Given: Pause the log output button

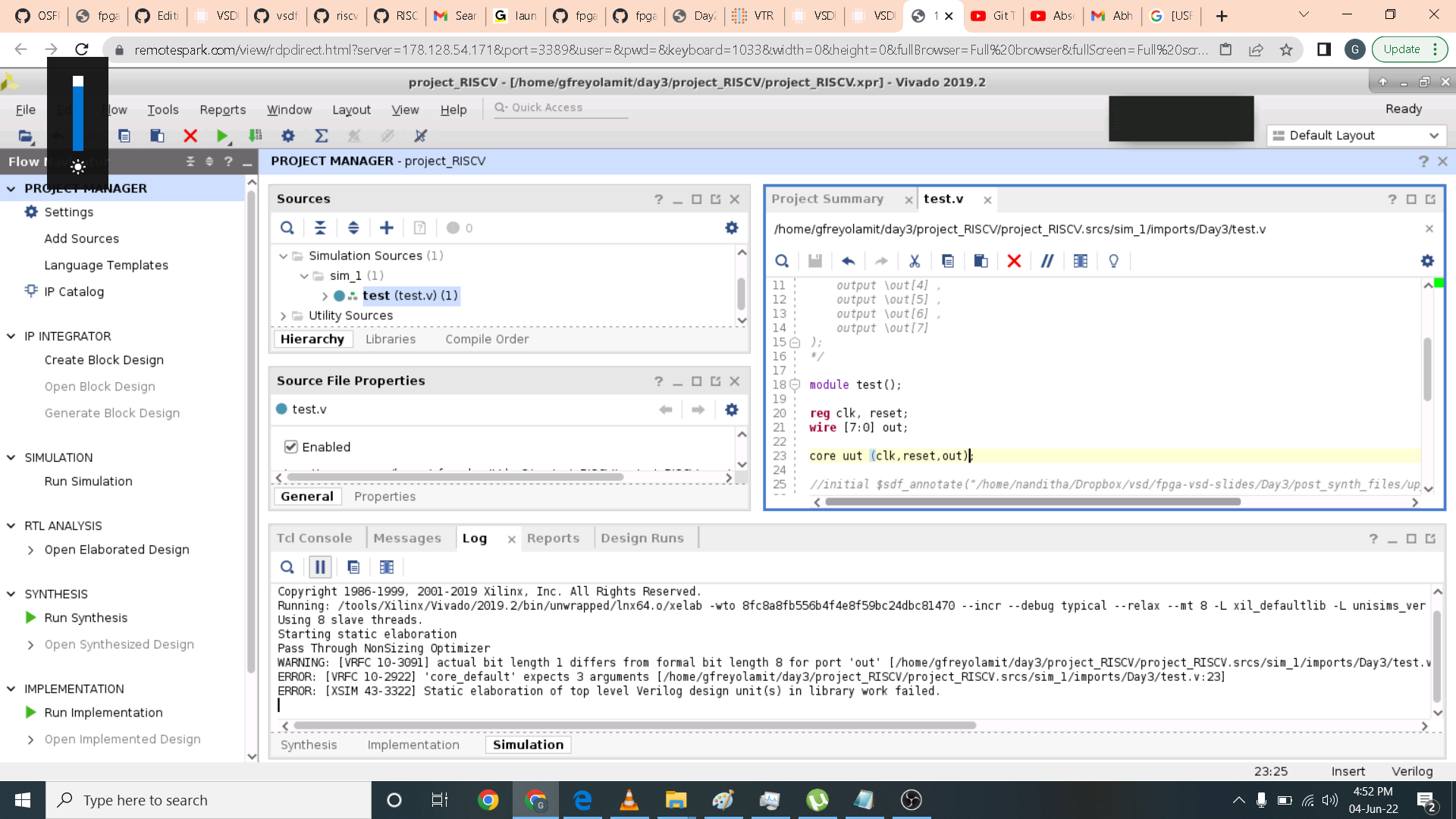Looking at the screenshot, I should pos(320,567).
